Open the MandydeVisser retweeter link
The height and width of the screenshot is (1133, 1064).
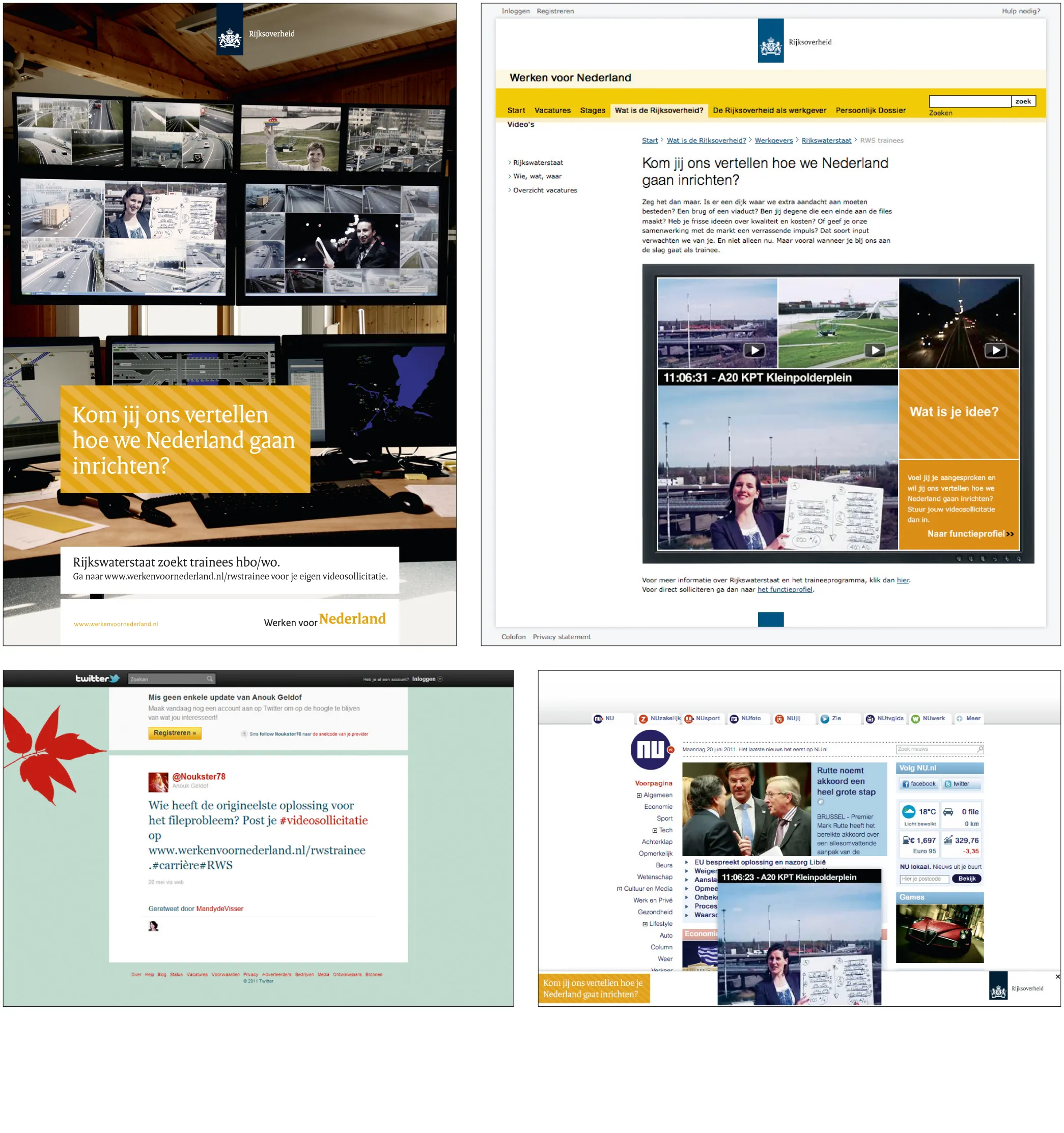219,909
